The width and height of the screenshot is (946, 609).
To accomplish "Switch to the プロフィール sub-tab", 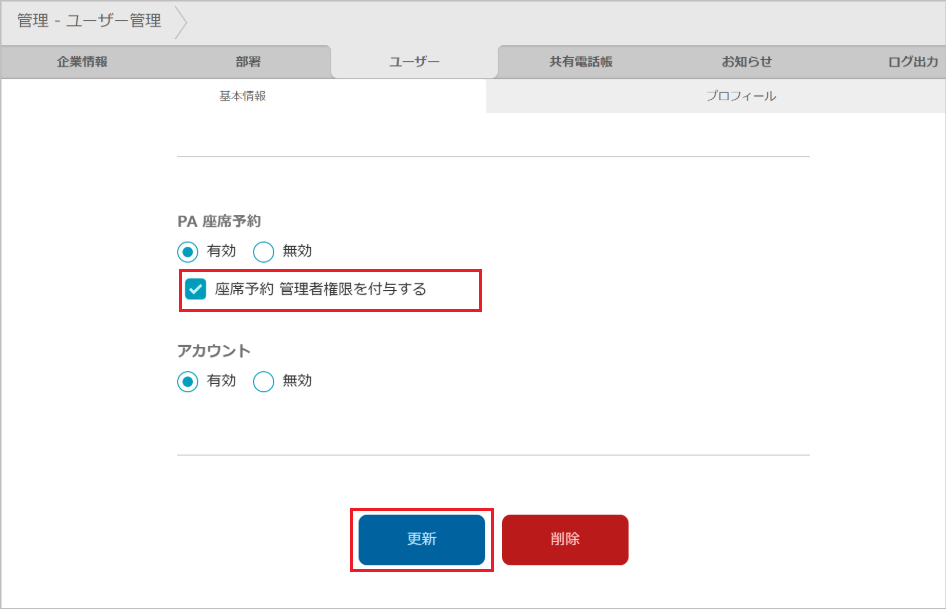I will click(742, 96).
